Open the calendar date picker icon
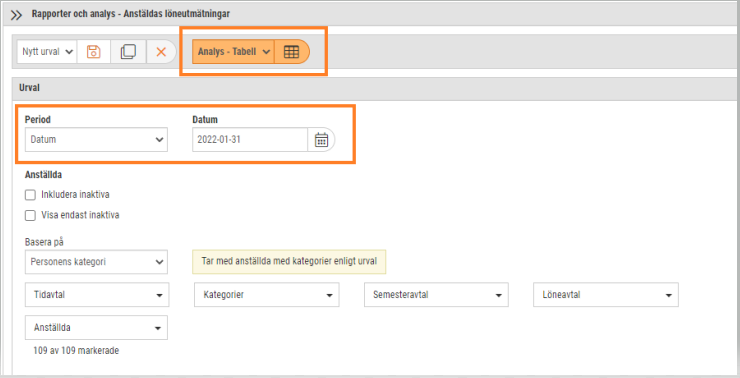 tap(321, 140)
